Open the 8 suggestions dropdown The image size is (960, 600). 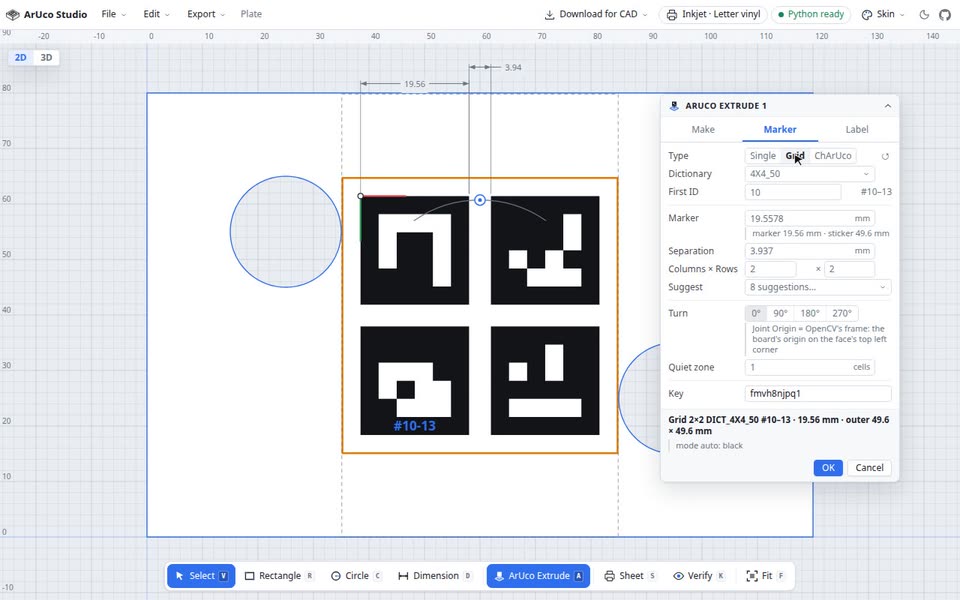point(817,287)
